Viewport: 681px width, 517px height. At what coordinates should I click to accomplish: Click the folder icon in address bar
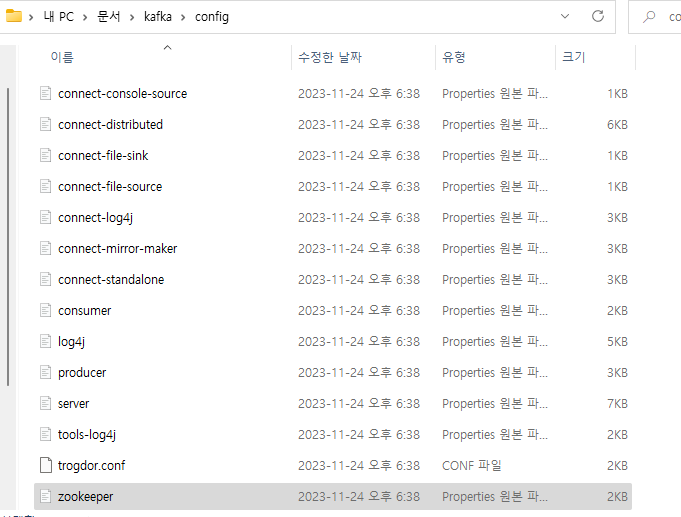click(x=14, y=16)
